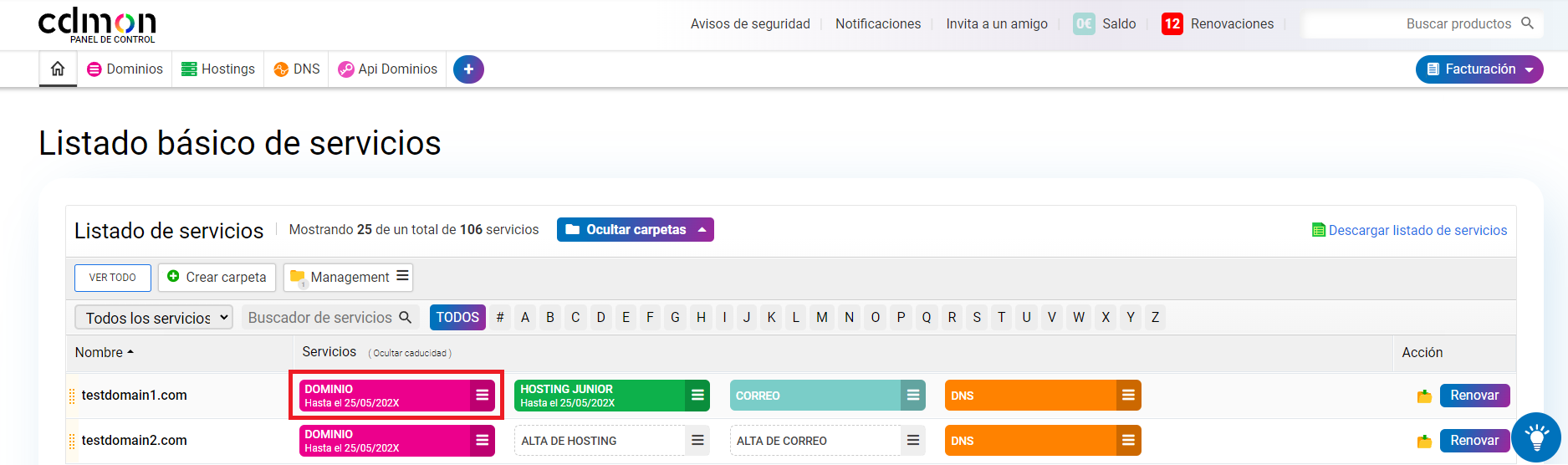Click the red 12 Renovaciones badge
Image resolution: width=1568 pixels, height=465 pixels.
point(1172,23)
